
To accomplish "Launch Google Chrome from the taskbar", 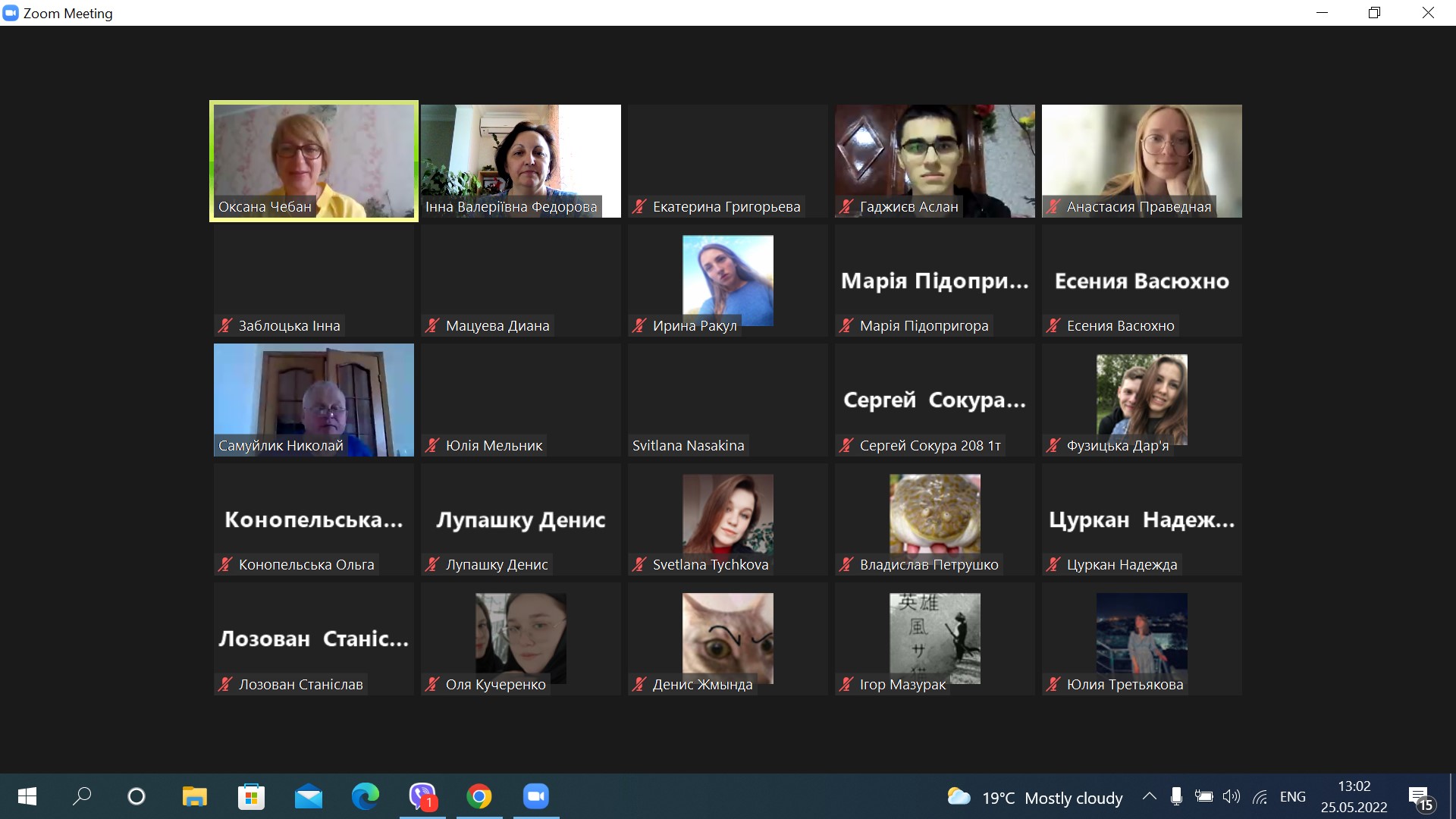I will tap(479, 796).
